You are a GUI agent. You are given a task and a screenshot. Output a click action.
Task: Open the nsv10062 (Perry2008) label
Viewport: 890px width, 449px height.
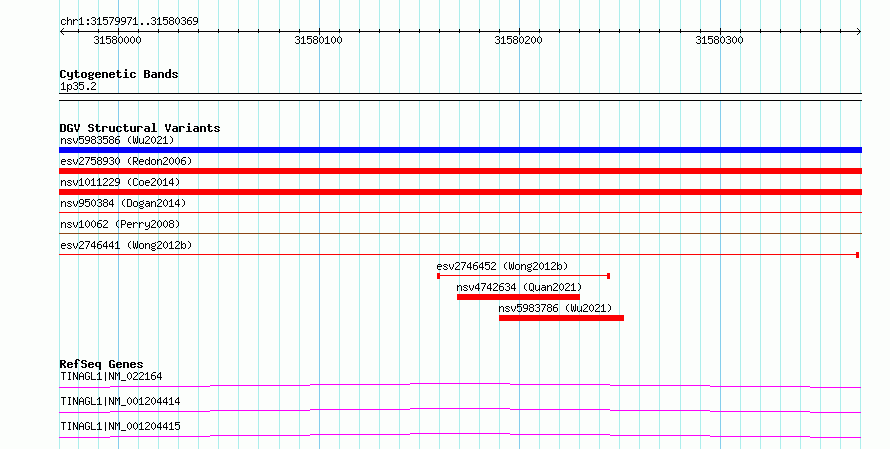point(120,224)
